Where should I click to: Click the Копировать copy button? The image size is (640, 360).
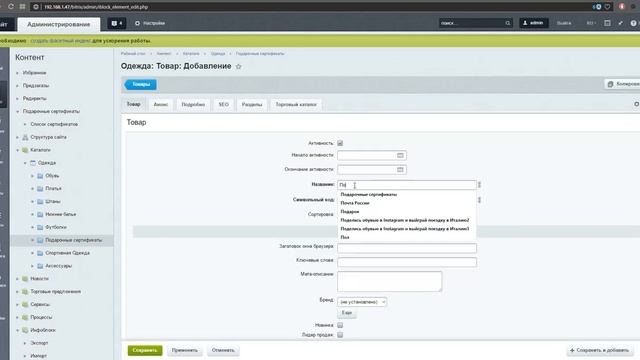click(623, 84)
